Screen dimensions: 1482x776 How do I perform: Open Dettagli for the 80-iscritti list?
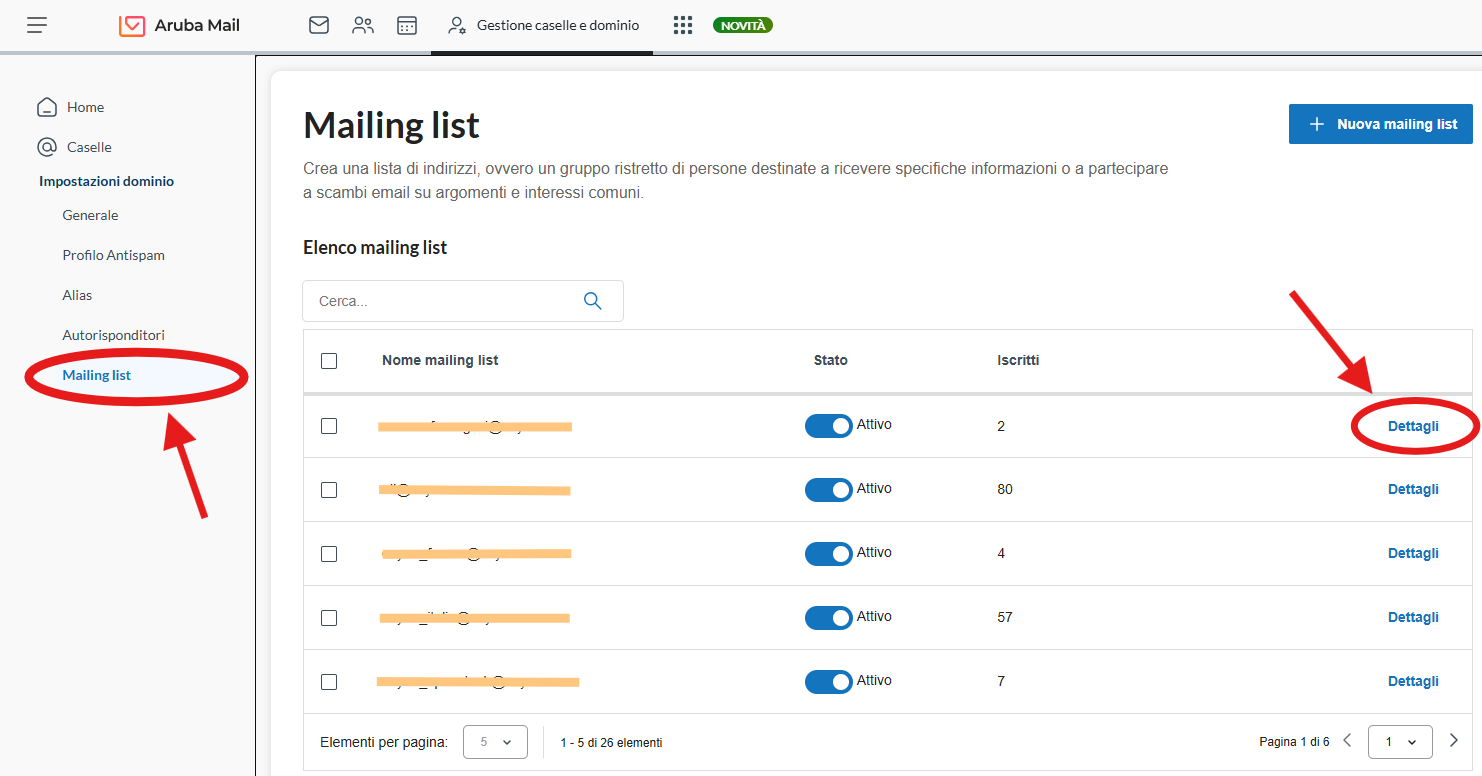pos(1413,489)
